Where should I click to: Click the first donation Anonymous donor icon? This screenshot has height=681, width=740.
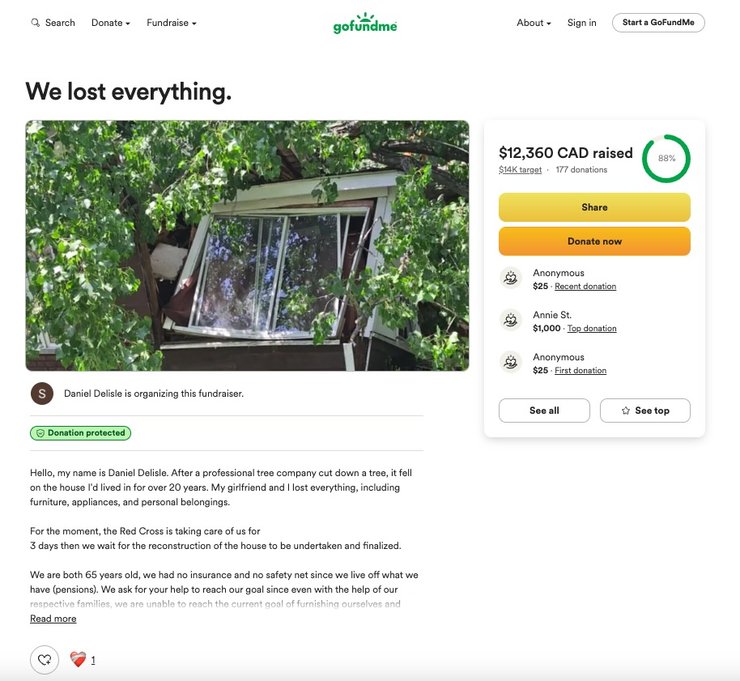pyautogui.click(x=511, y=363)
